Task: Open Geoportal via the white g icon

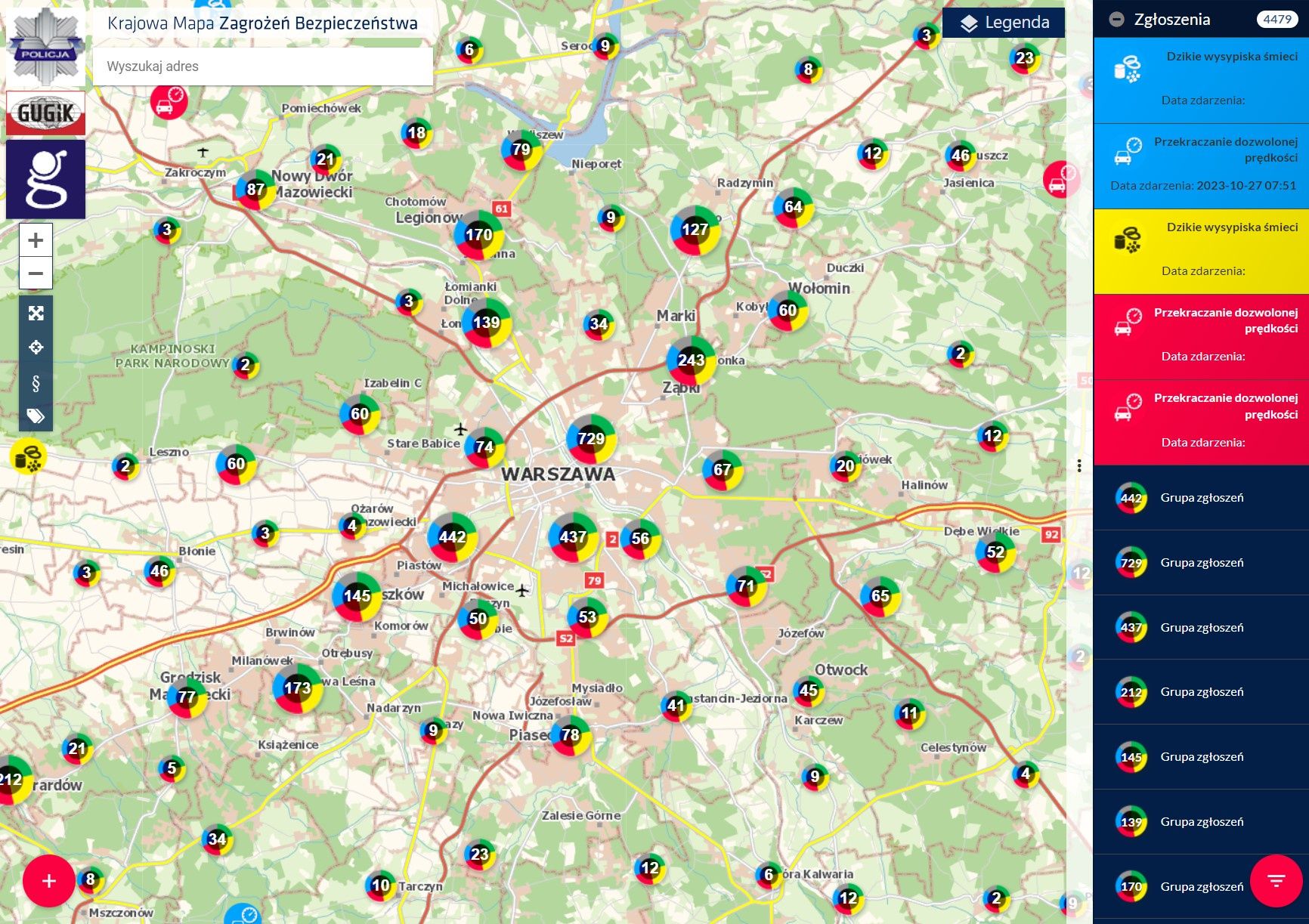Action: 45,179
